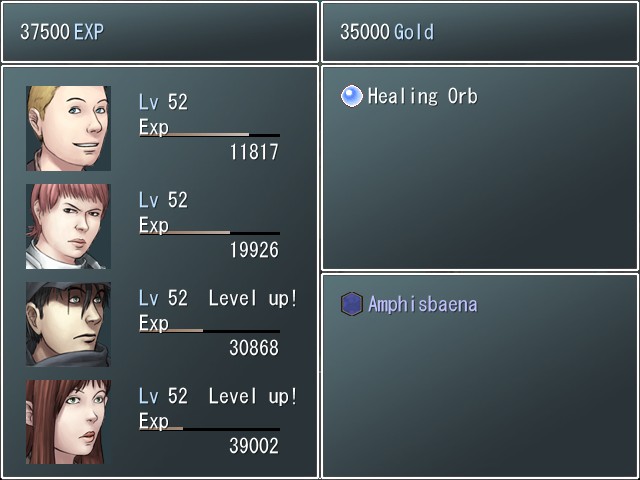The image size is (640, 480).
Task: Click the first Level up! text
Action: click(253, 298)
